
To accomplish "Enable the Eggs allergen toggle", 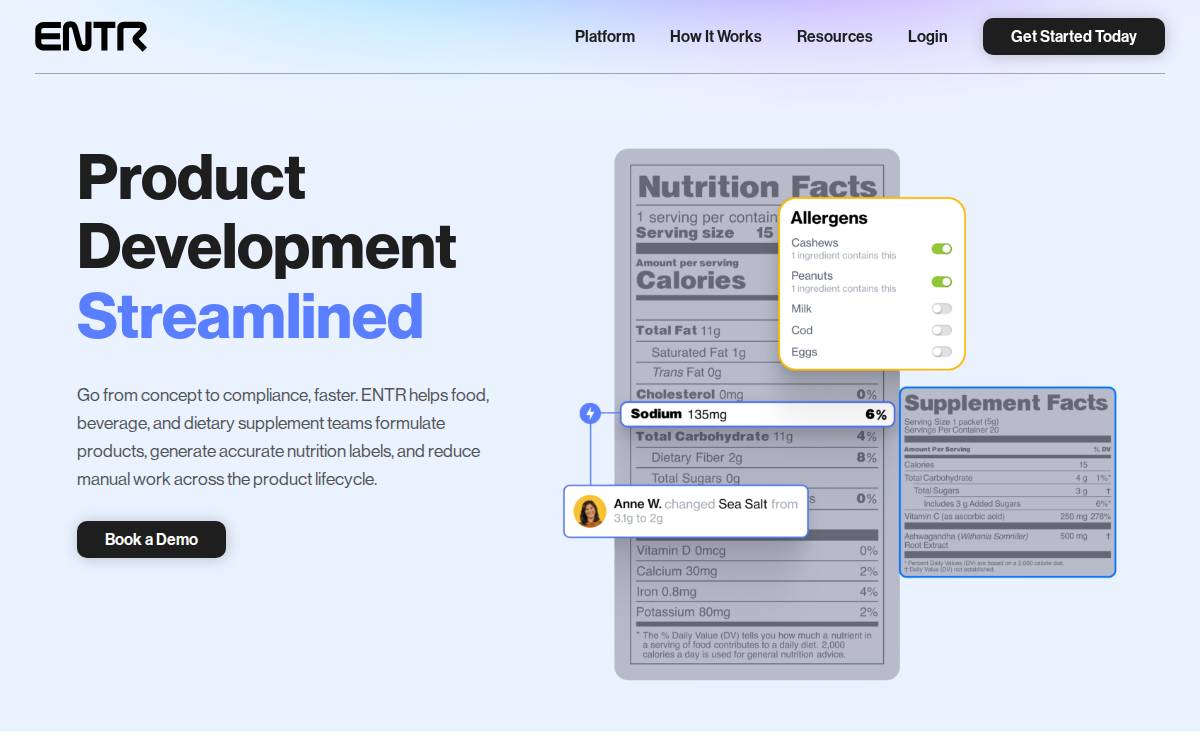I will pos(942,352).
